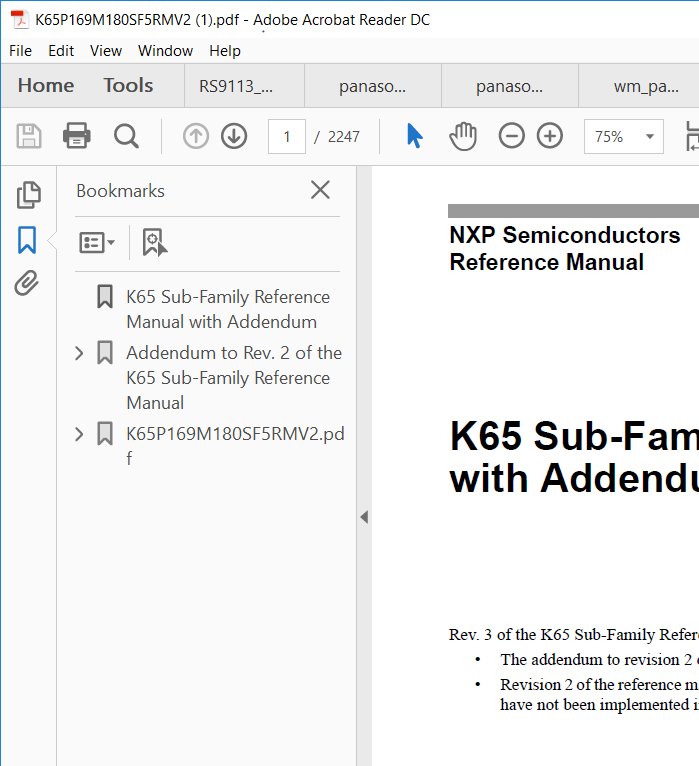Select K65P169M180SF5RMV2.pdf bookmark text

(x=235, y=446)
